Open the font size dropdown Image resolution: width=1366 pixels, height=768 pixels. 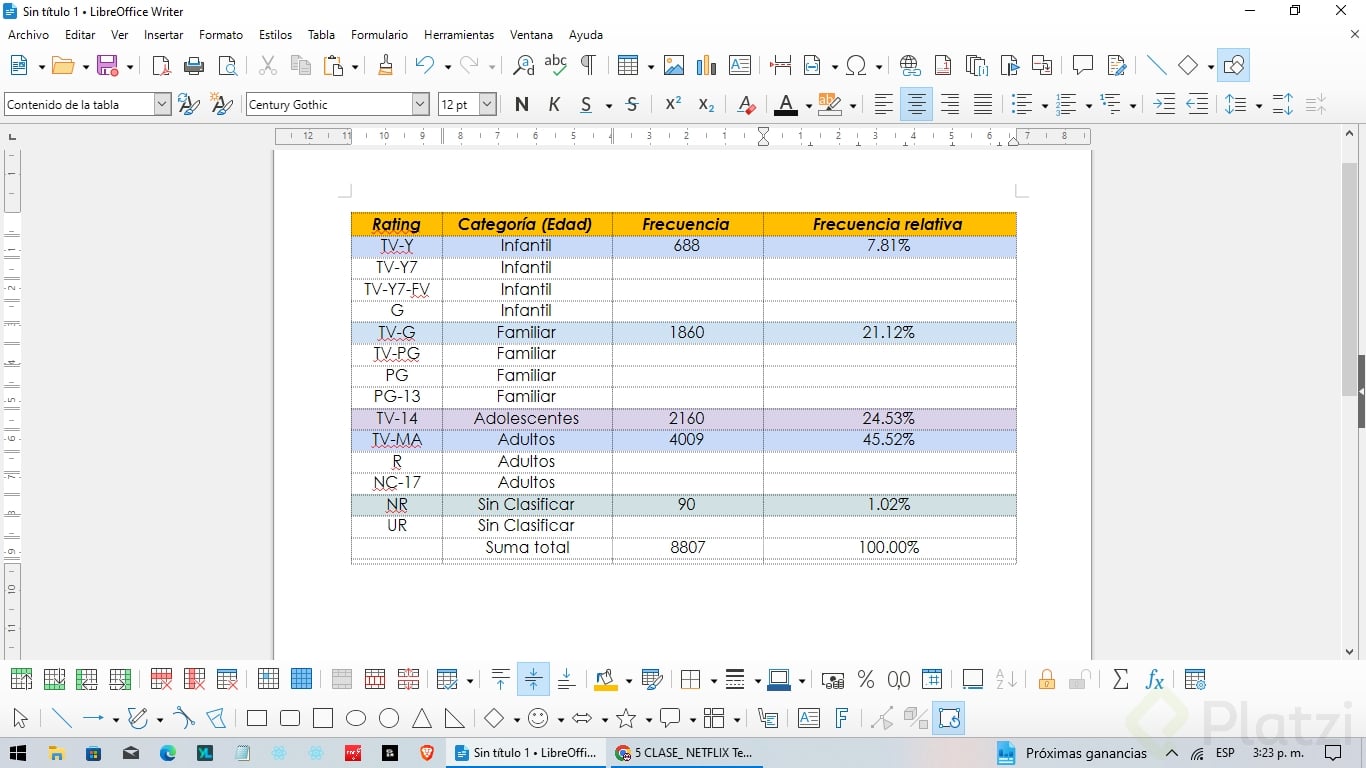point(487,104)
